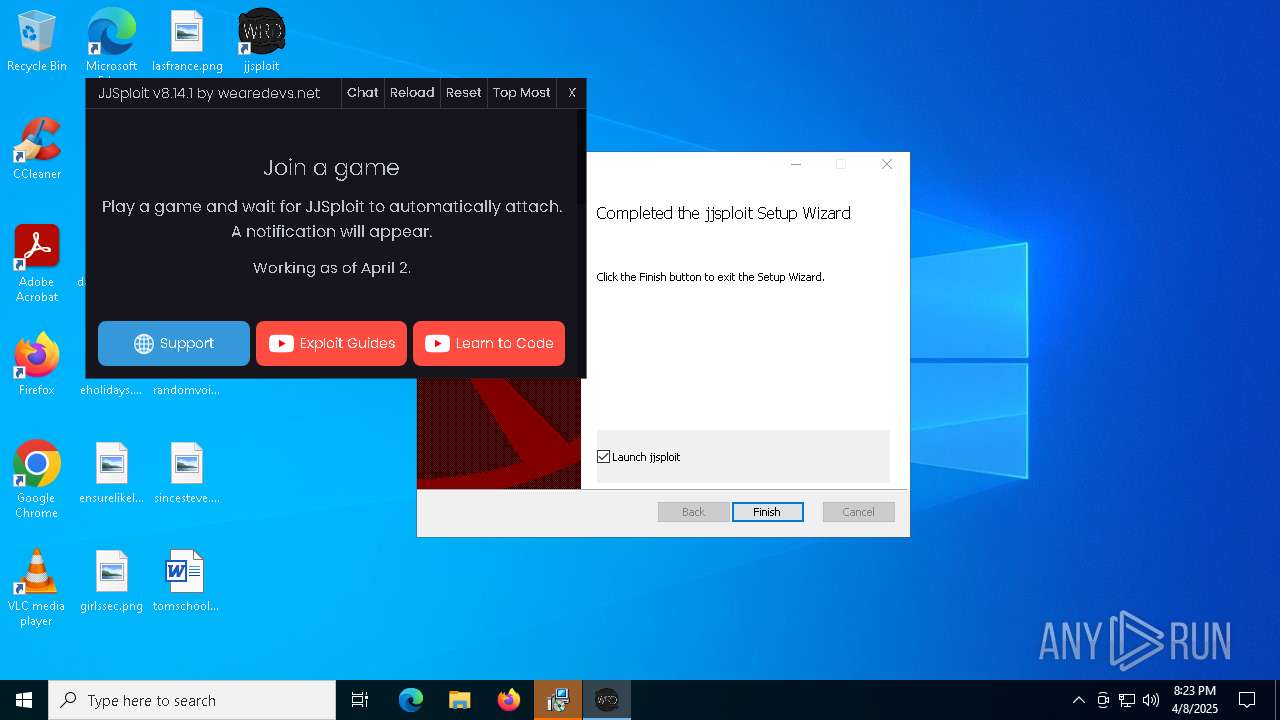Click 'Working as of April 2.' text
The width and height of the screenshot is (1280, 720).
[x=332, y=268]
